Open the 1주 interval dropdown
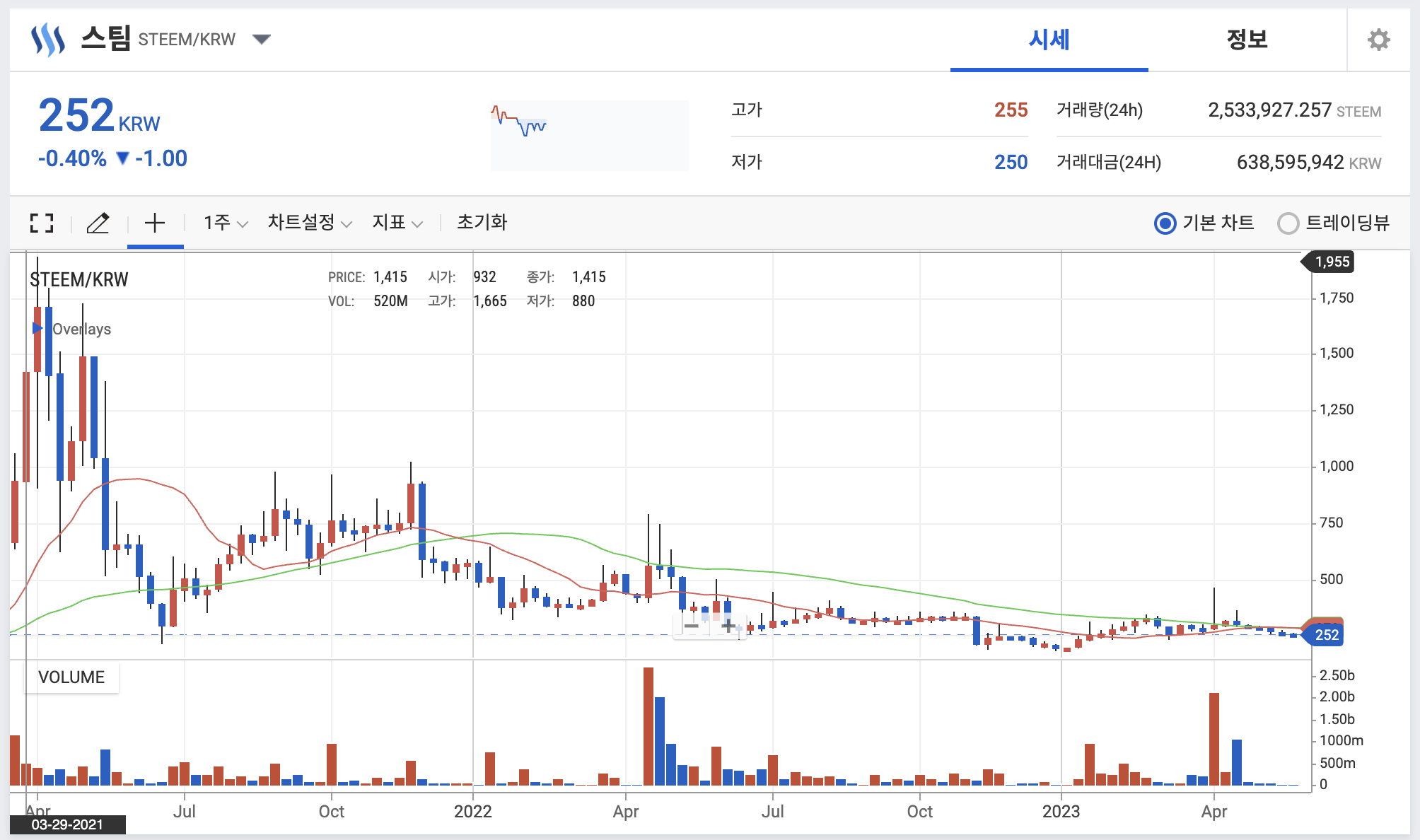Viewport: 1420px width, 840px height. coord(225,223)
